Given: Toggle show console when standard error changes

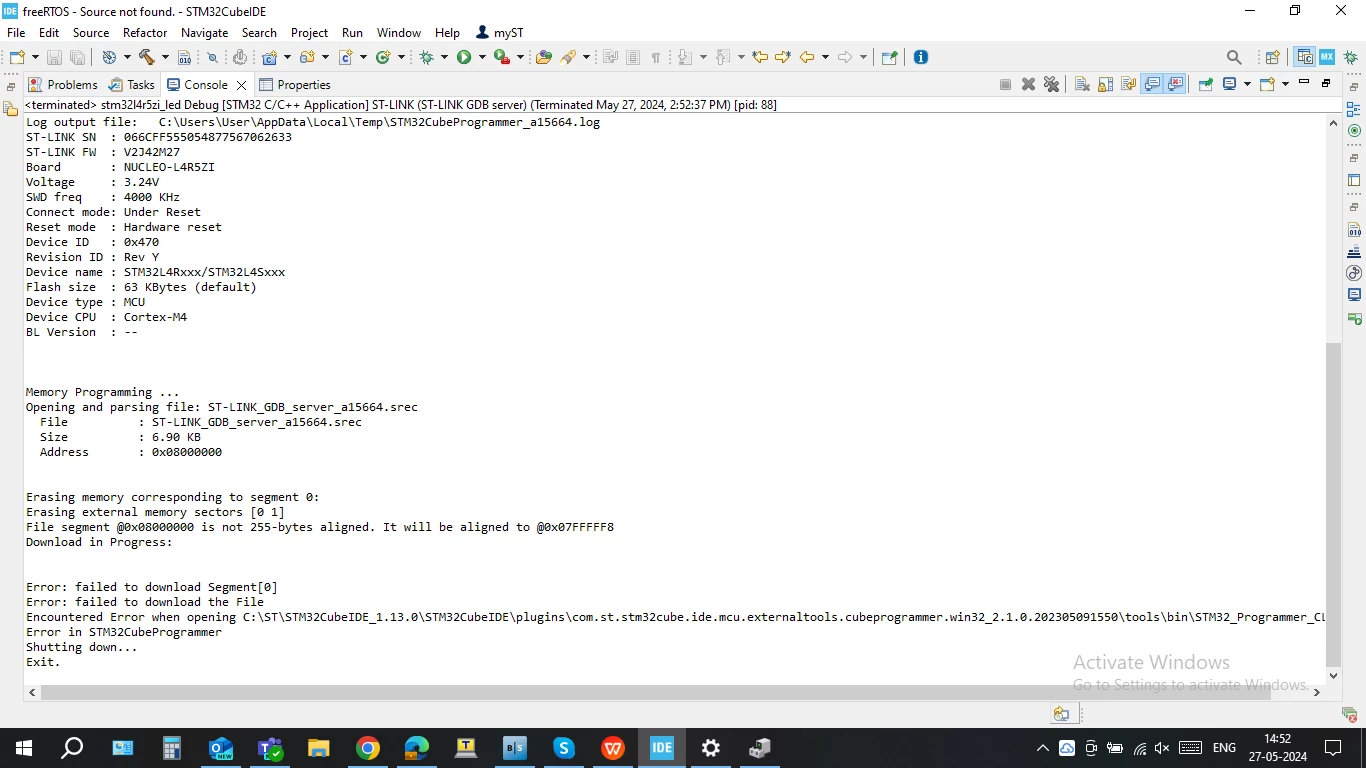Looking at the screenshot, I should point(1175,85).
